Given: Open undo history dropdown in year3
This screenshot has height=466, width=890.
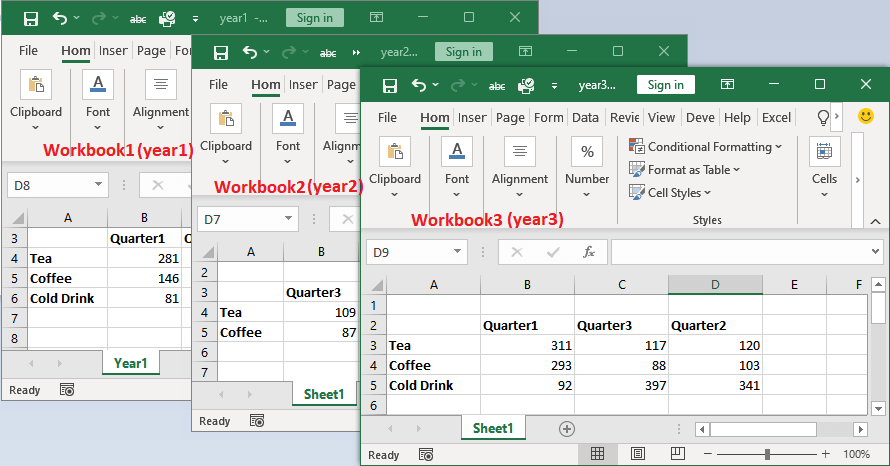Looking at the screenshot, I should pos(435,85).
